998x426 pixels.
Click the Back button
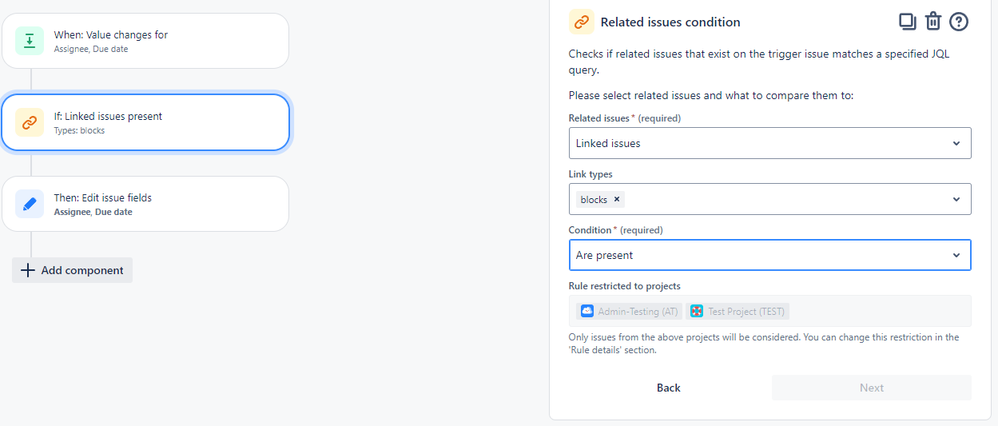tap(668, 388)
